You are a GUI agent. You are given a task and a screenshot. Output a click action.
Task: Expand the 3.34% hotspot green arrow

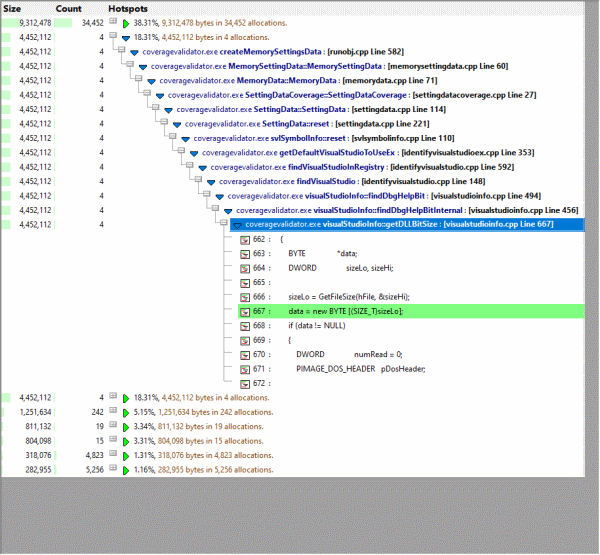(126, 427)
